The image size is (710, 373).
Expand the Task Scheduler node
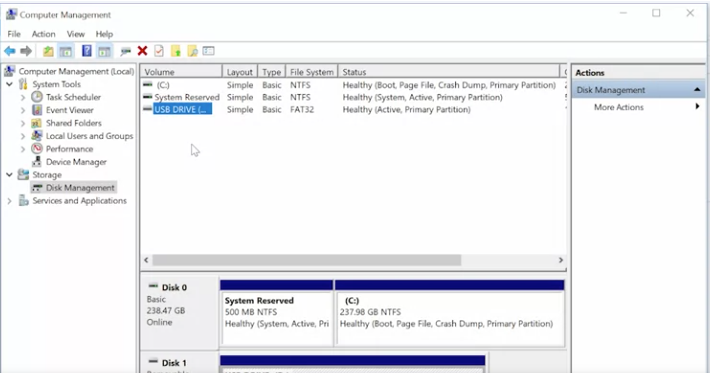(x=23, y=97)
